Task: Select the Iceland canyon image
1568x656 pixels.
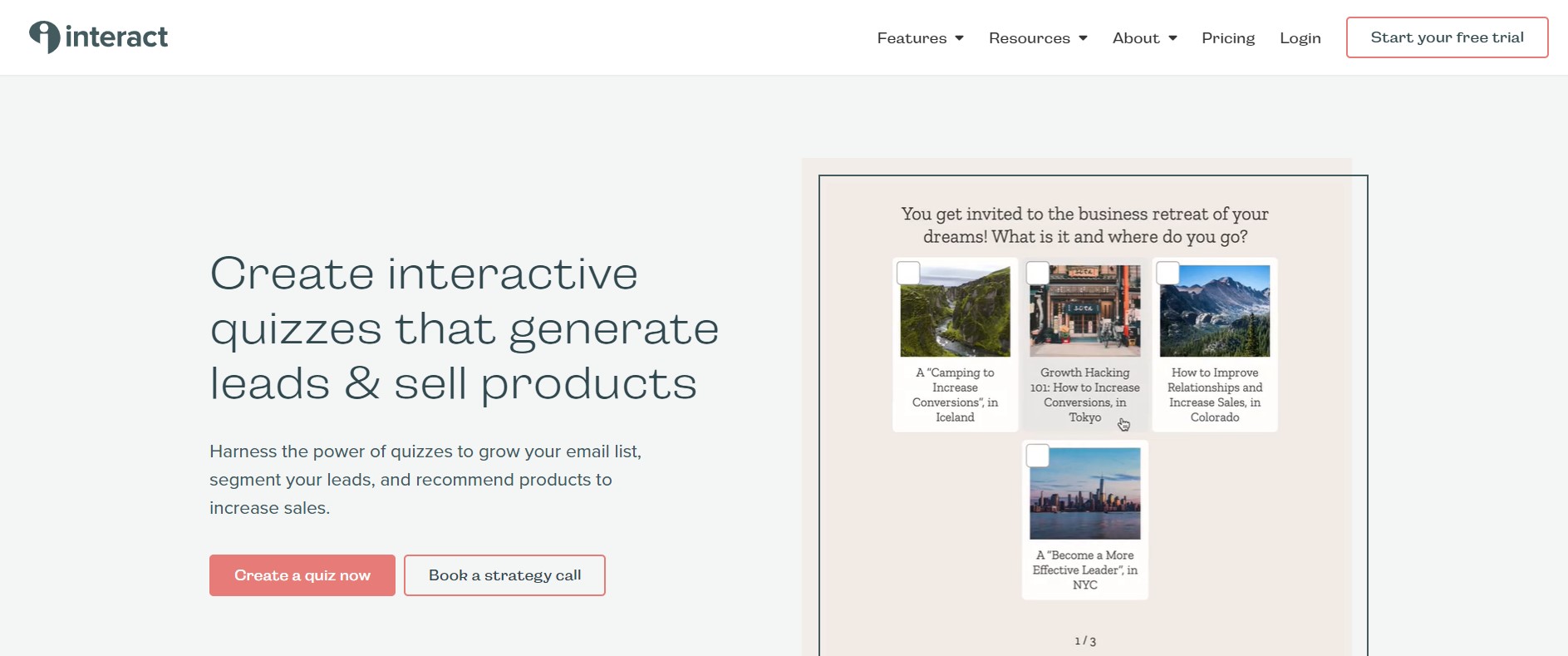Action: click(956, 311)
